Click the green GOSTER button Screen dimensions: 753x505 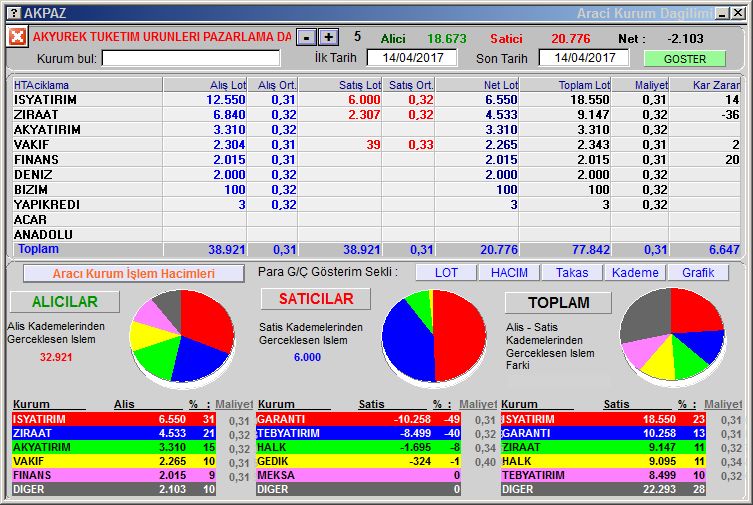[x=684, y=59]
